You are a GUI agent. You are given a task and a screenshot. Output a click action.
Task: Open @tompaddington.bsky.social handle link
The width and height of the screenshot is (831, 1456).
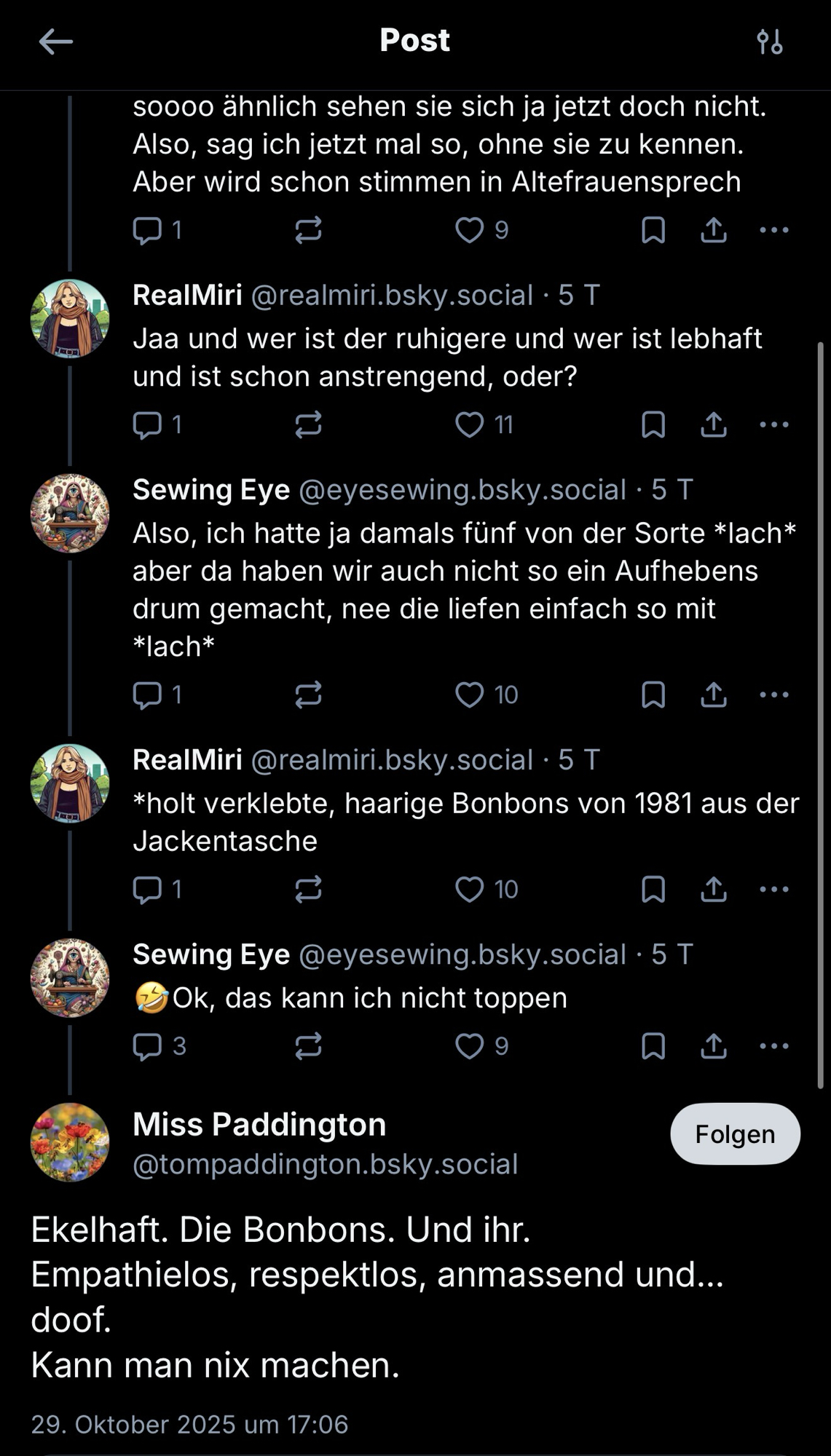[325, 1164]
